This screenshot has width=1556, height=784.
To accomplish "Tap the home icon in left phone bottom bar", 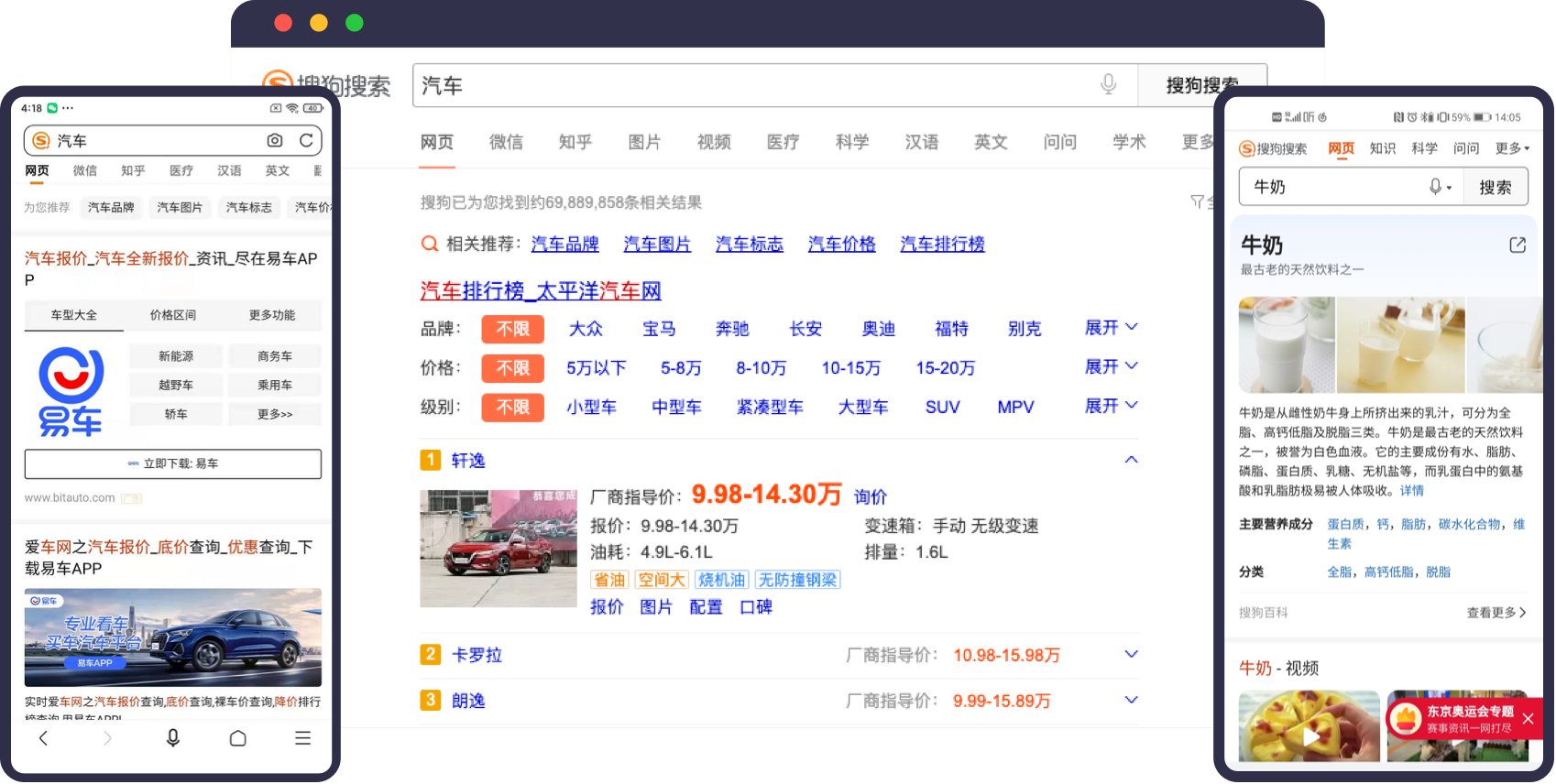I will 237,737.
